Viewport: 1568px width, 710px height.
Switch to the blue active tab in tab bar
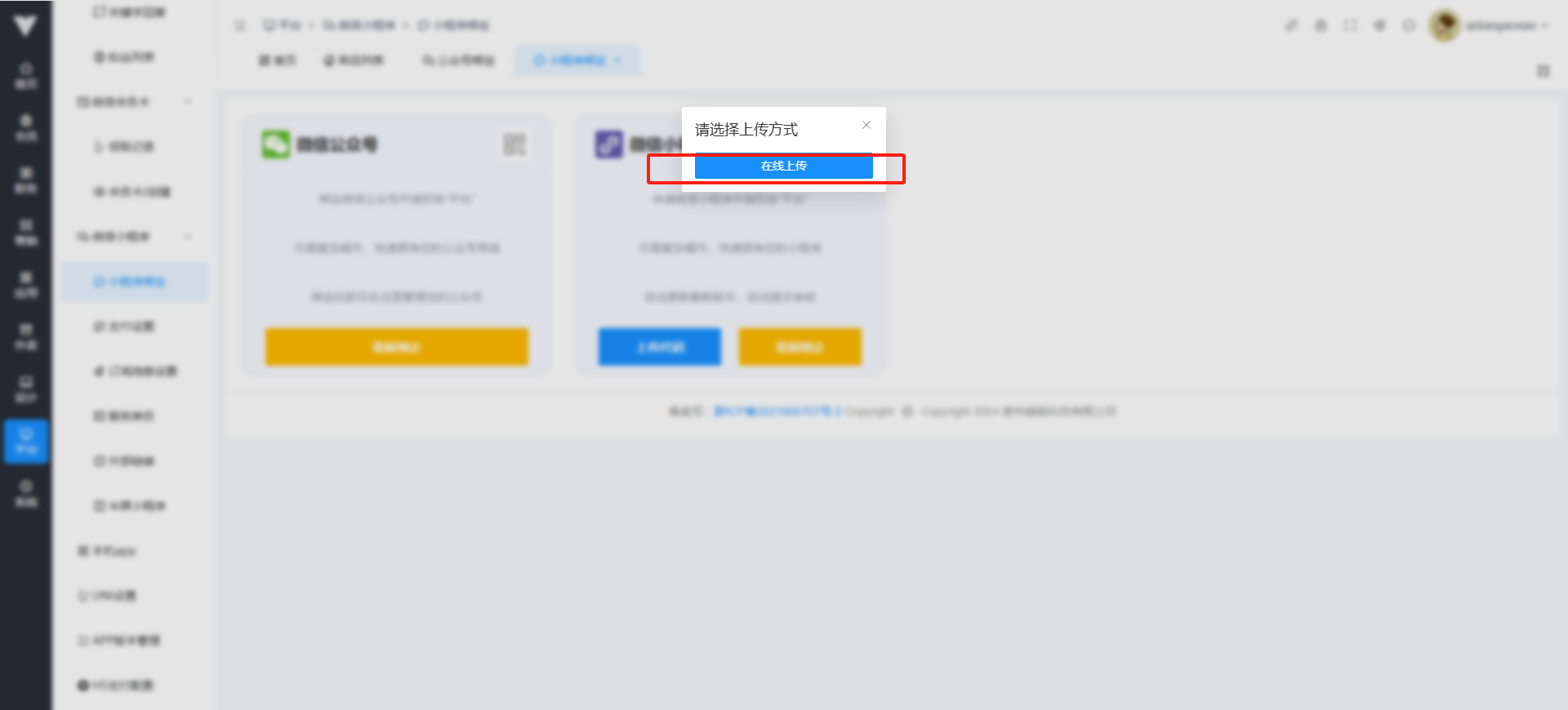click(x=577, y=60)
